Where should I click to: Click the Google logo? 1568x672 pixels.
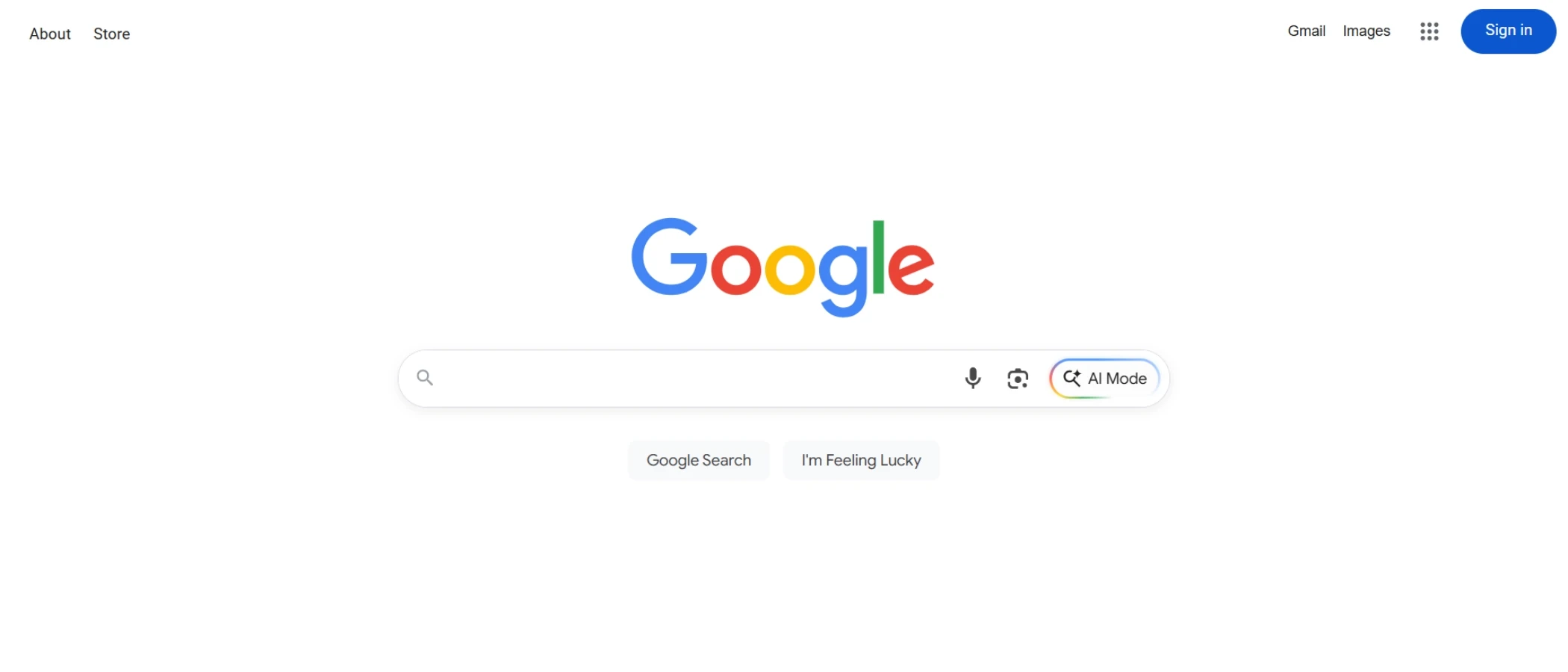coord(783,267)
